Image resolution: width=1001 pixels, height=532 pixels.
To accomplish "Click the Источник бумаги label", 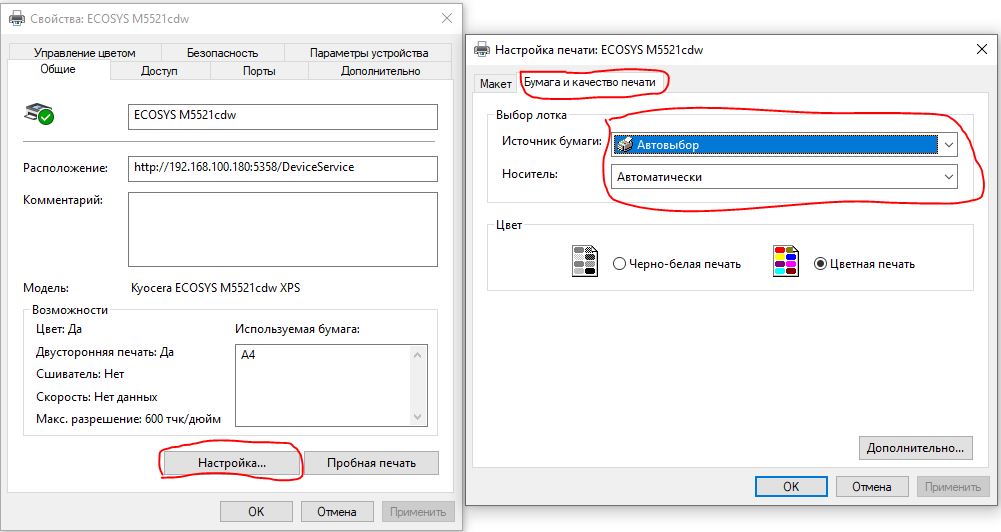I will pyautogui.click(x=552, y=141).
